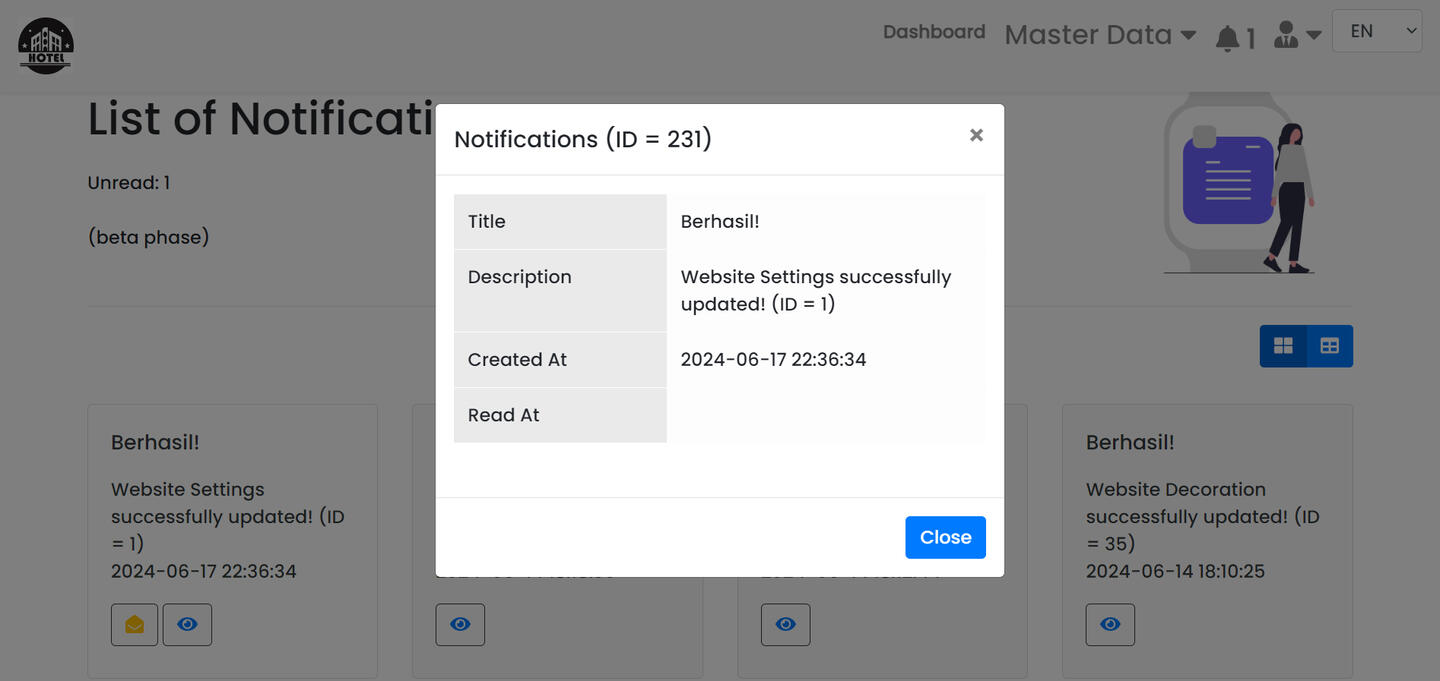Open the user account dropdown
This screenshot has height=681, width=1440.
click(1297, 35)
